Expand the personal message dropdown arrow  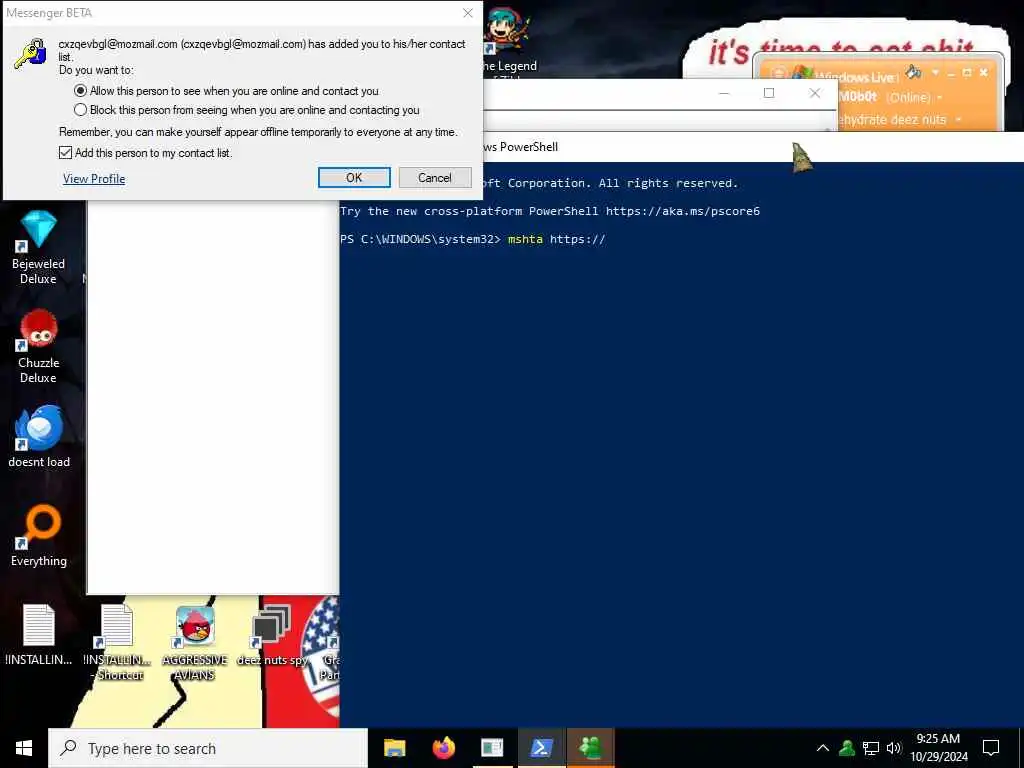tap(959, 120)
